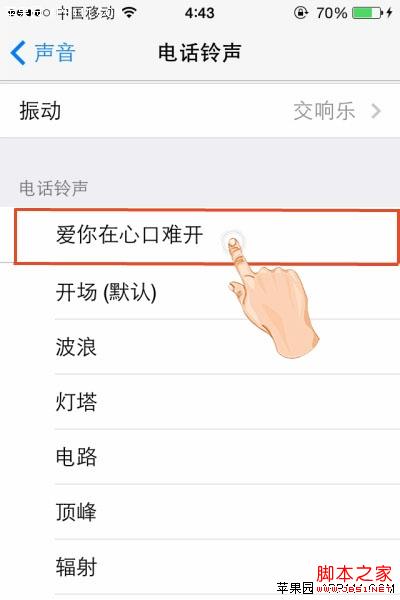Tap the 交响乐 vibration value

(x=324, y=111)
